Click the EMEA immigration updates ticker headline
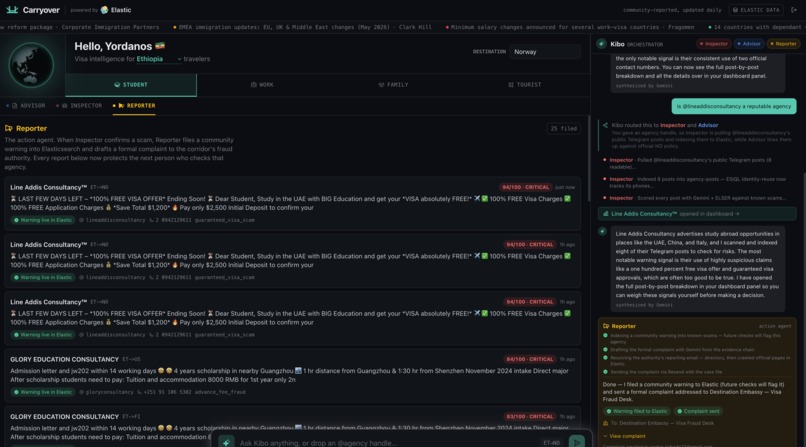 pyautogui.click(x=302, y=27)
